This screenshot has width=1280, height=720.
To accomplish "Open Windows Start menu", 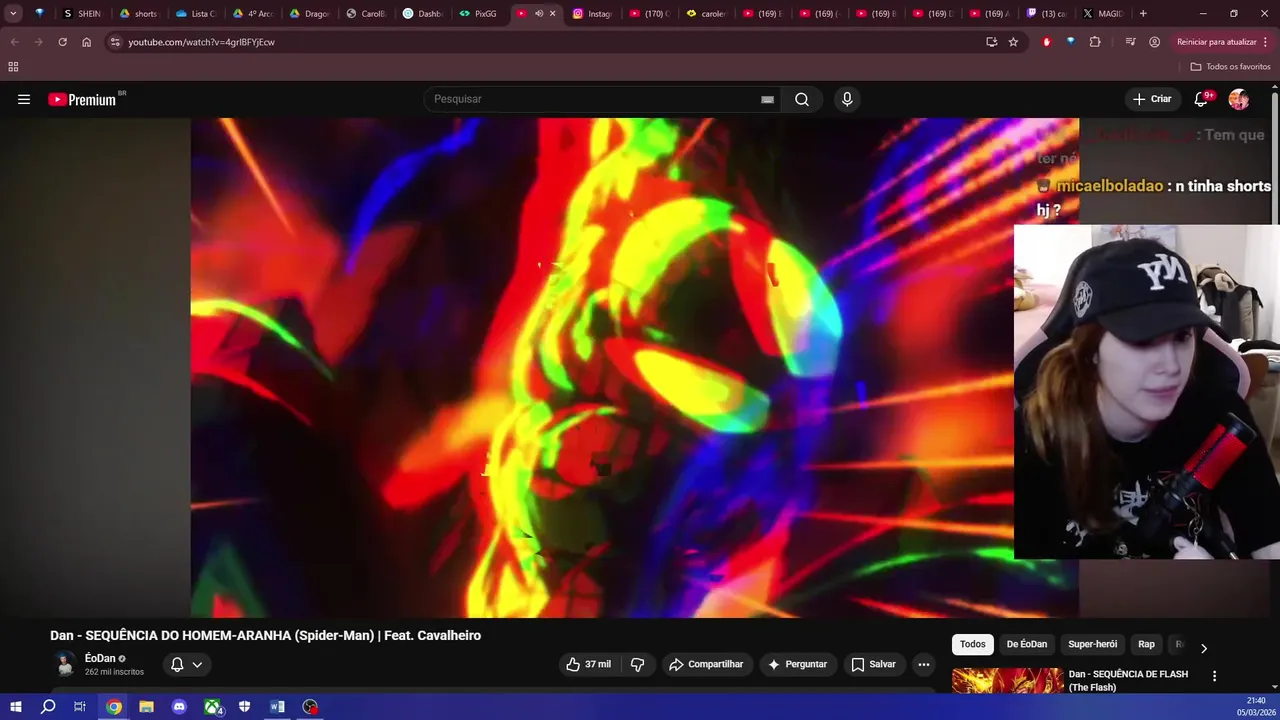I will [16, 707].
